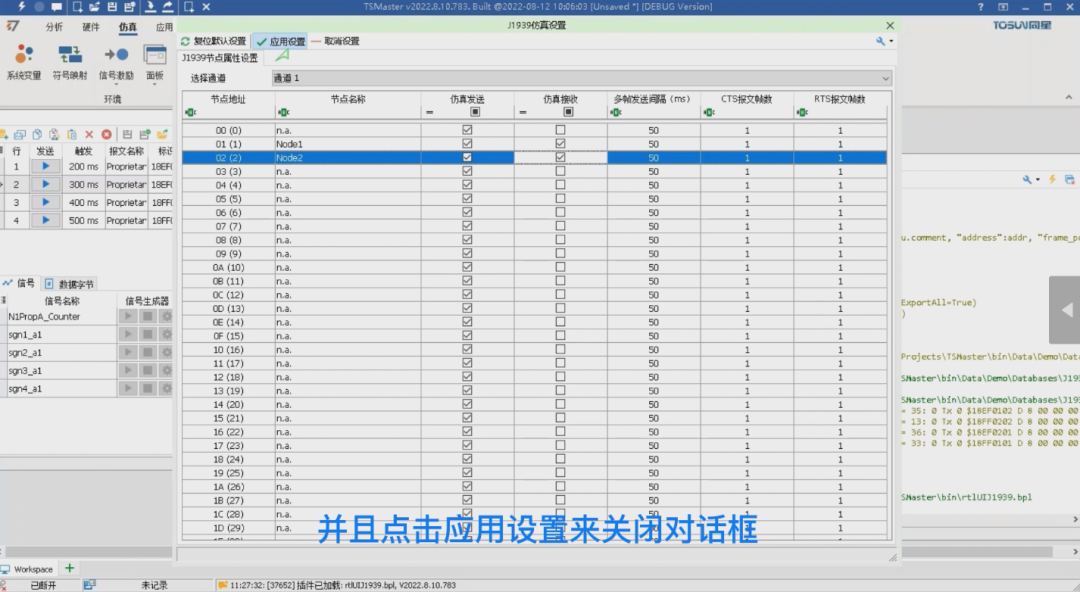Expand the 选择通道 channel dropdown

[x=885, y=78]
